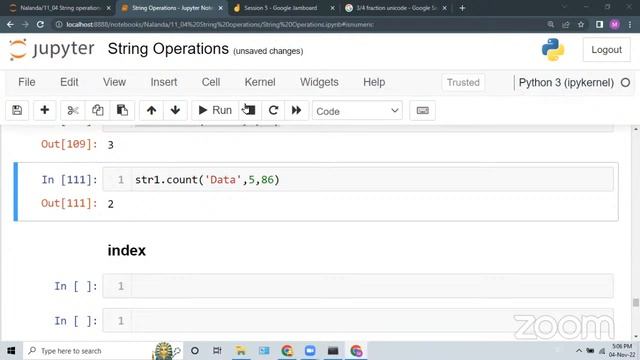This screenshot has width=640, height=360.
Task: Go back in browser history
Action: click(x=10, y=24)
